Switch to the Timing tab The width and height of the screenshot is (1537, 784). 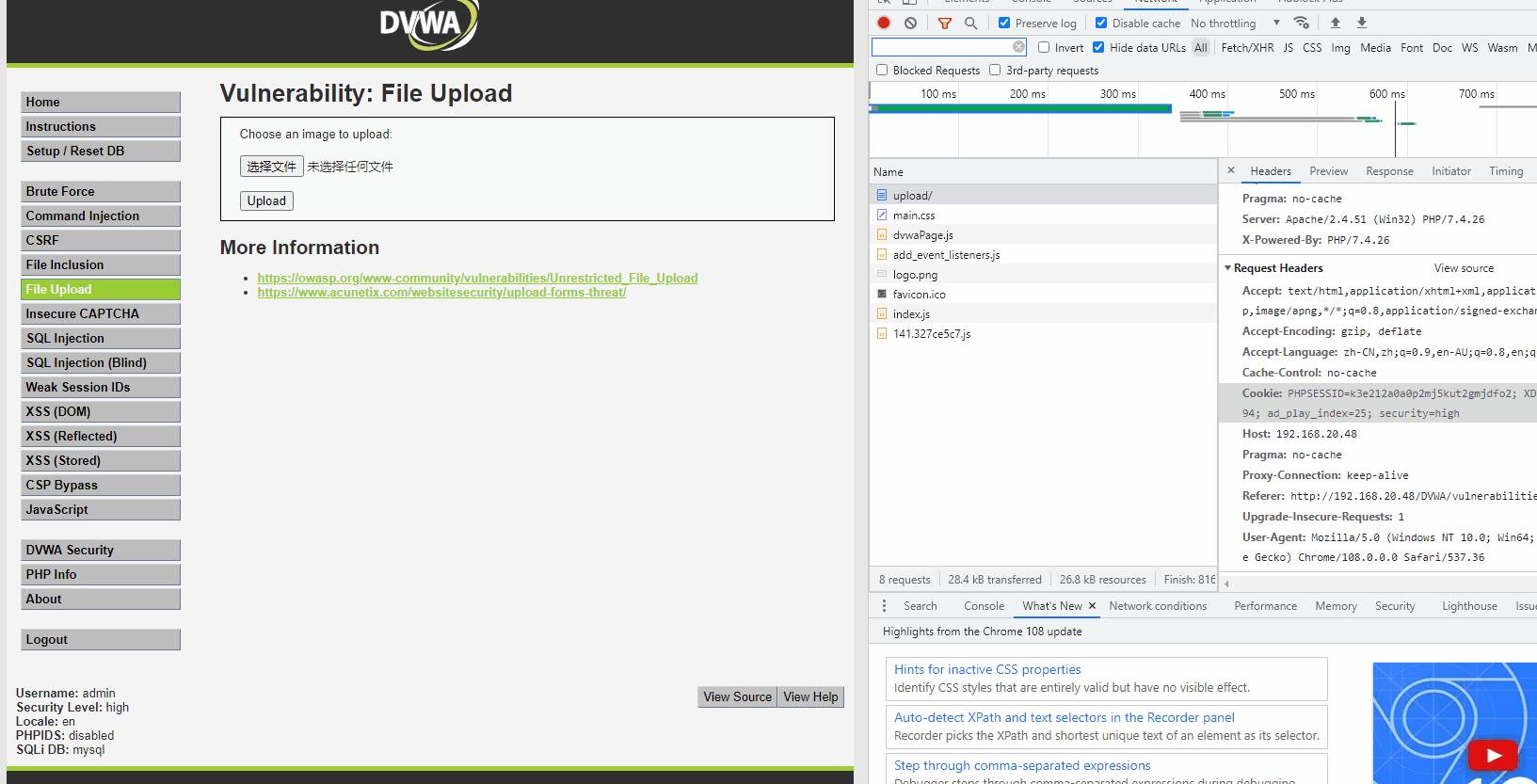1506,171
